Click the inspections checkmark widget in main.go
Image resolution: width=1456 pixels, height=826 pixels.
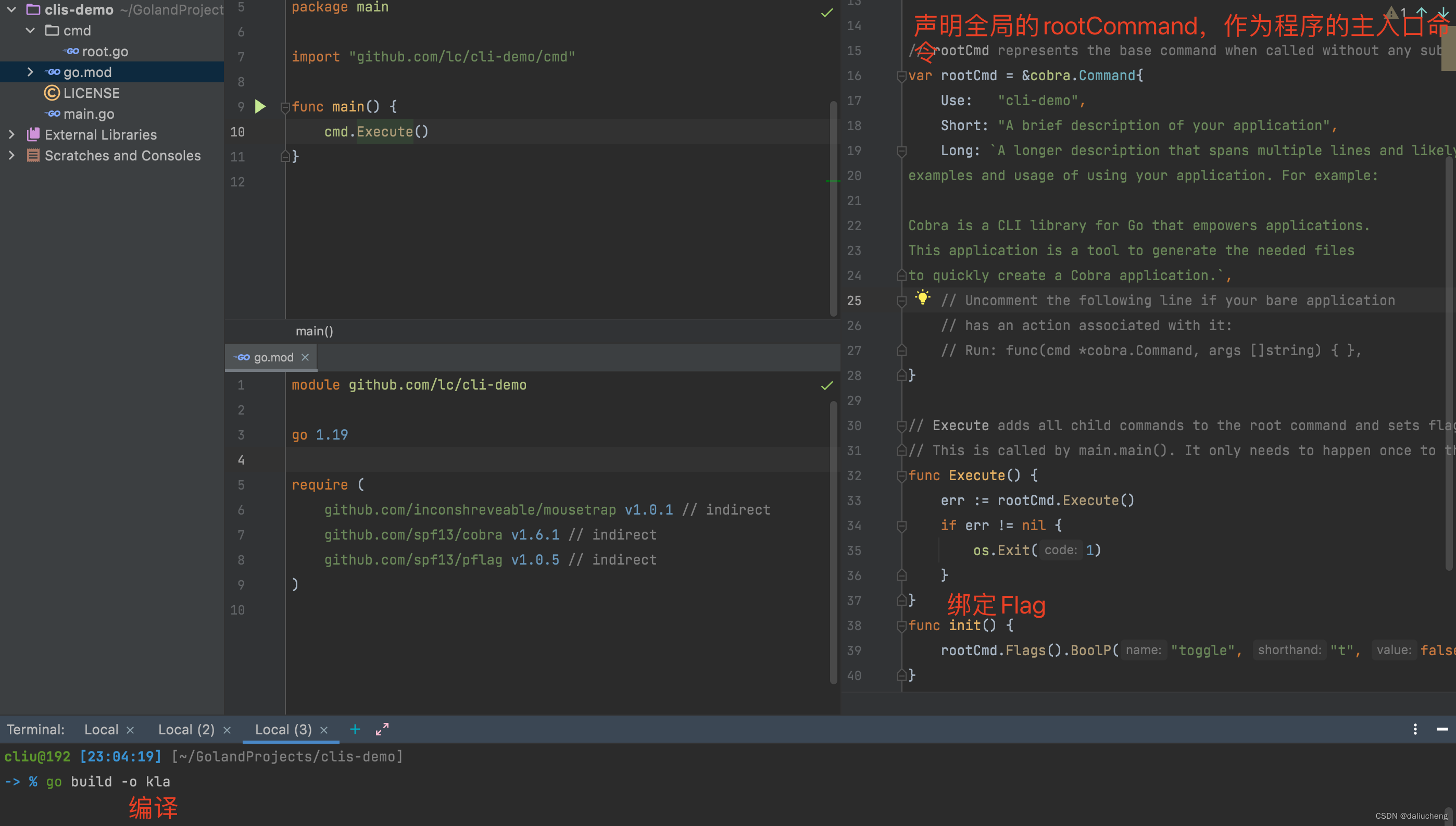click(x=827, y=12)
